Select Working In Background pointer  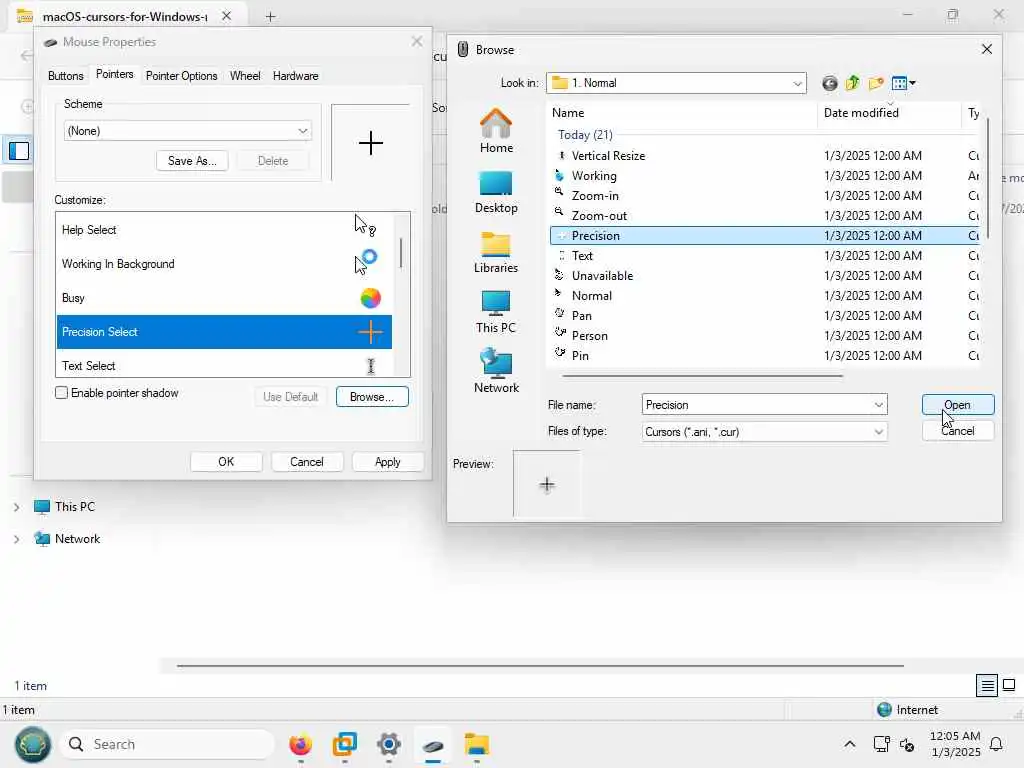[224, 264]
